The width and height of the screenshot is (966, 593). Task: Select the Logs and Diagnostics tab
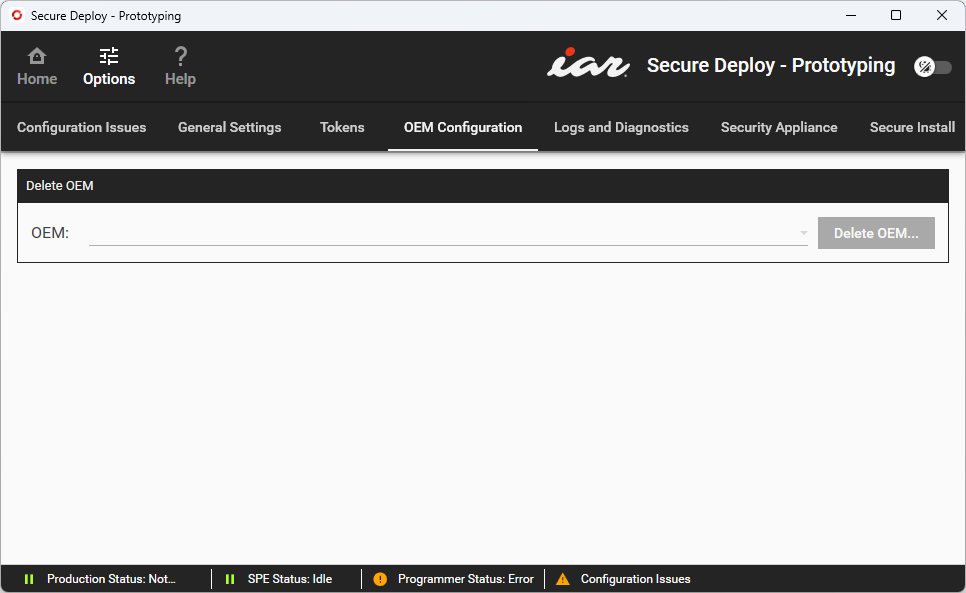pos(621,127)
